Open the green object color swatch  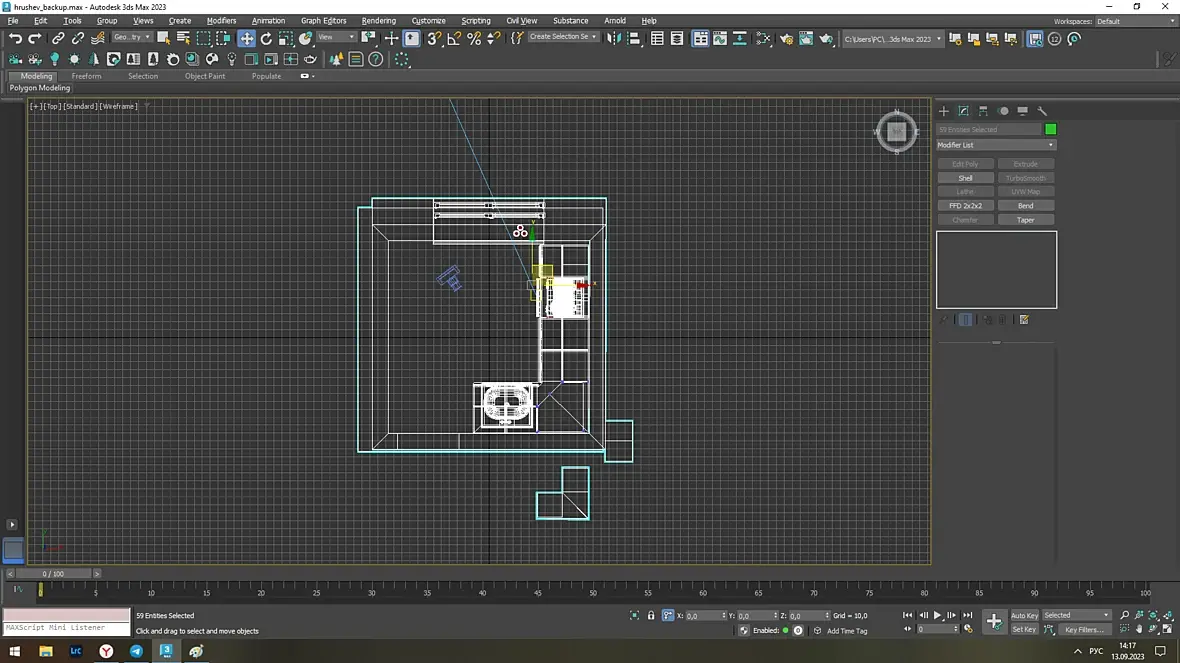tap(1050, 129)
